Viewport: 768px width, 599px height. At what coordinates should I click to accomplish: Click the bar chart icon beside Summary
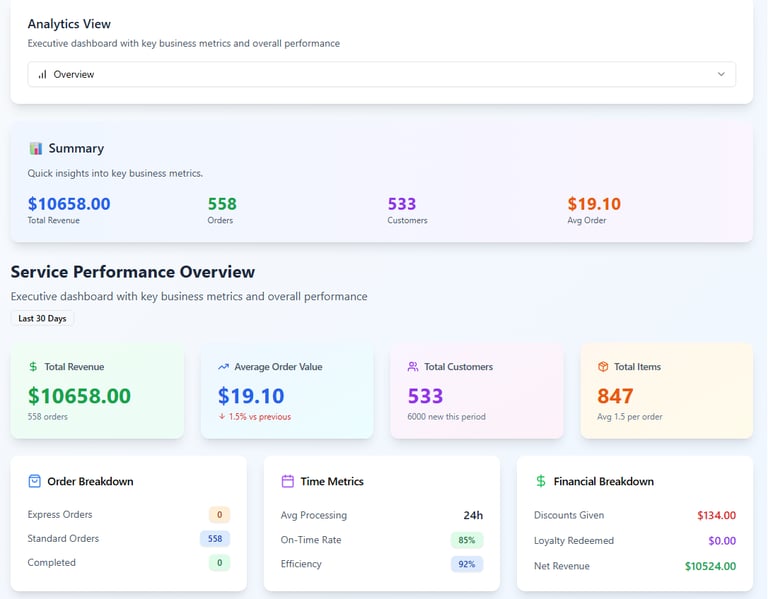point(36,149)
